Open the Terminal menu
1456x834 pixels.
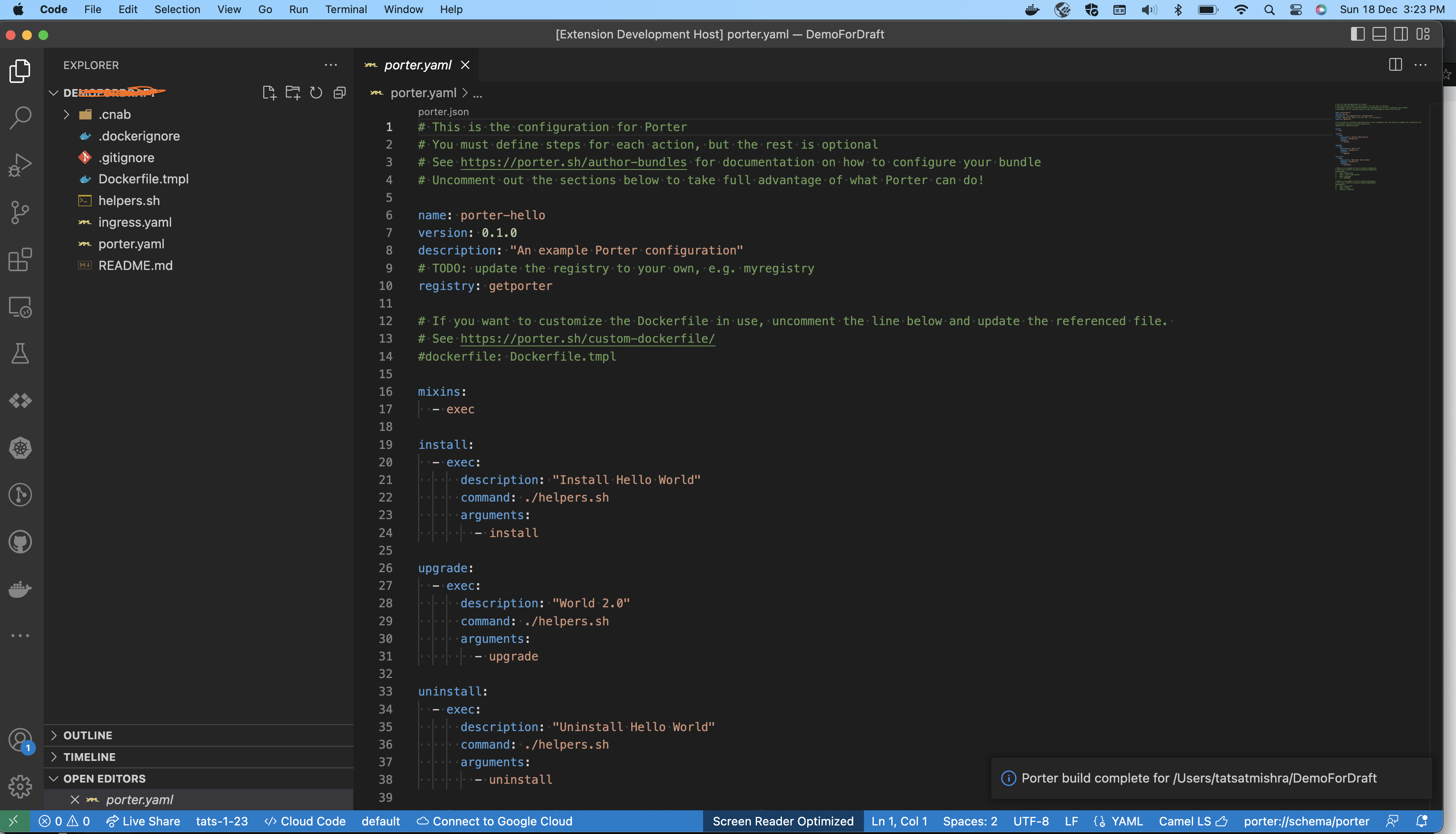pyautogui.click(x=346, y=9)
